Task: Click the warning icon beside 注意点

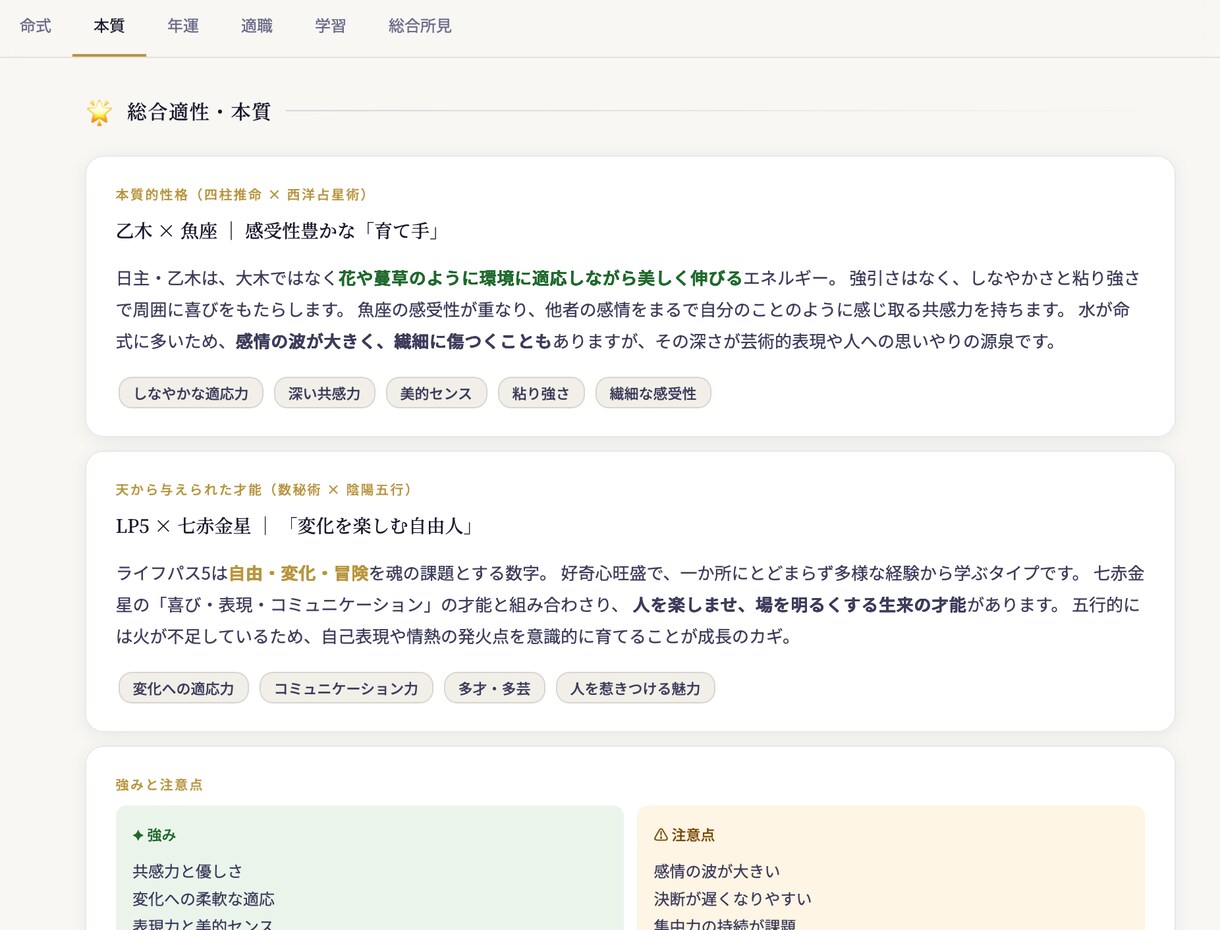Action: (x=660, y=835)
